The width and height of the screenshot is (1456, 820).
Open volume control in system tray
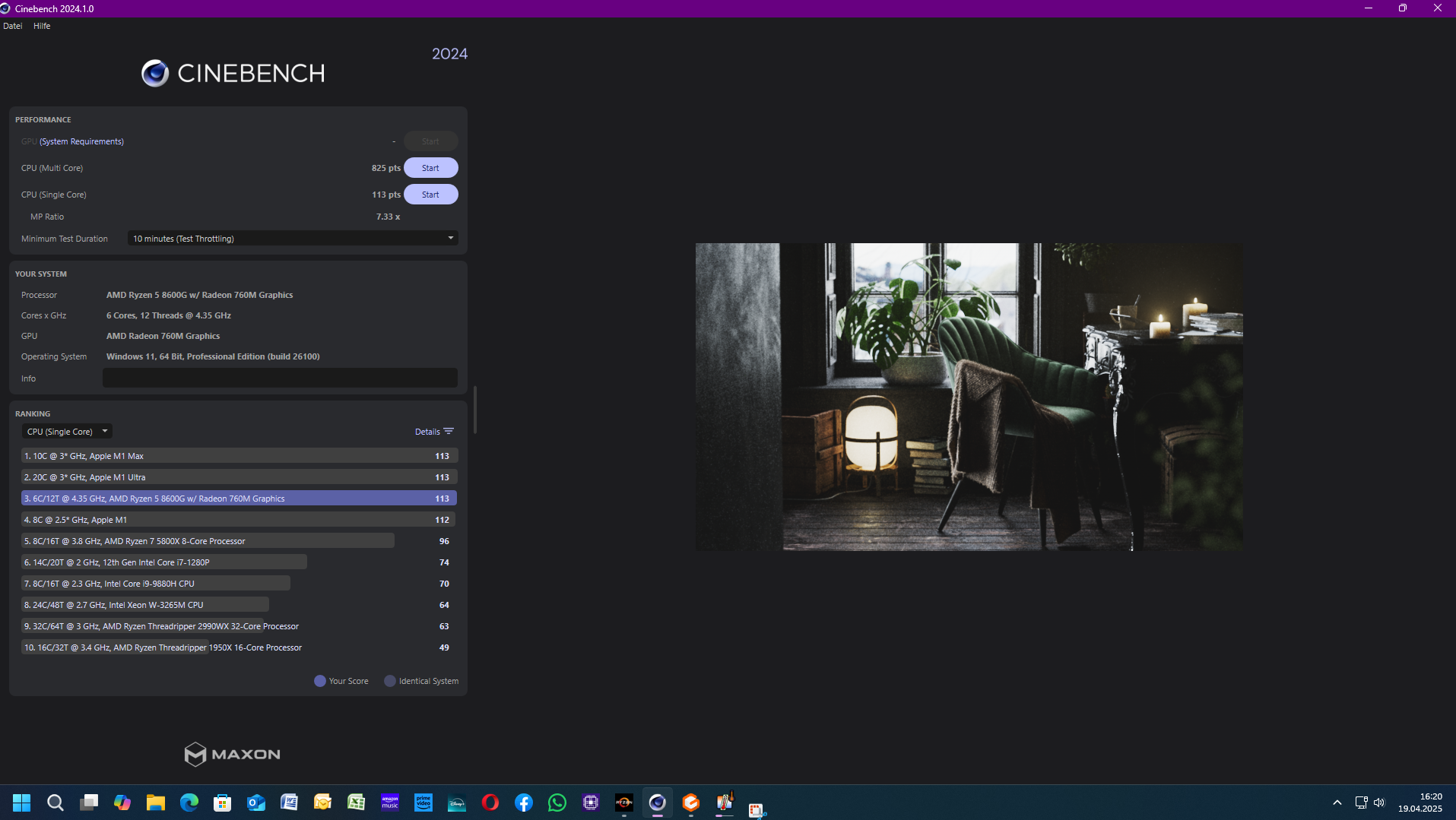click(x=1379, y=803)
